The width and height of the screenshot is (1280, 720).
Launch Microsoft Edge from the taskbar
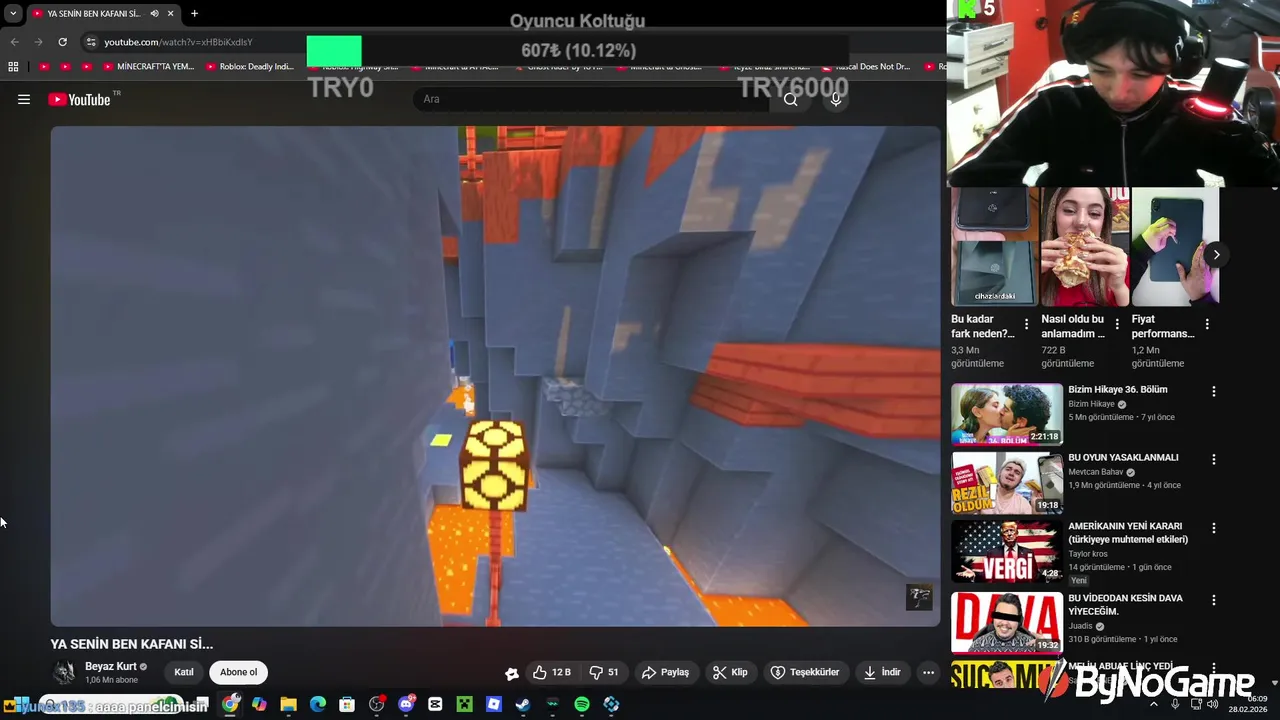point(318,704)
